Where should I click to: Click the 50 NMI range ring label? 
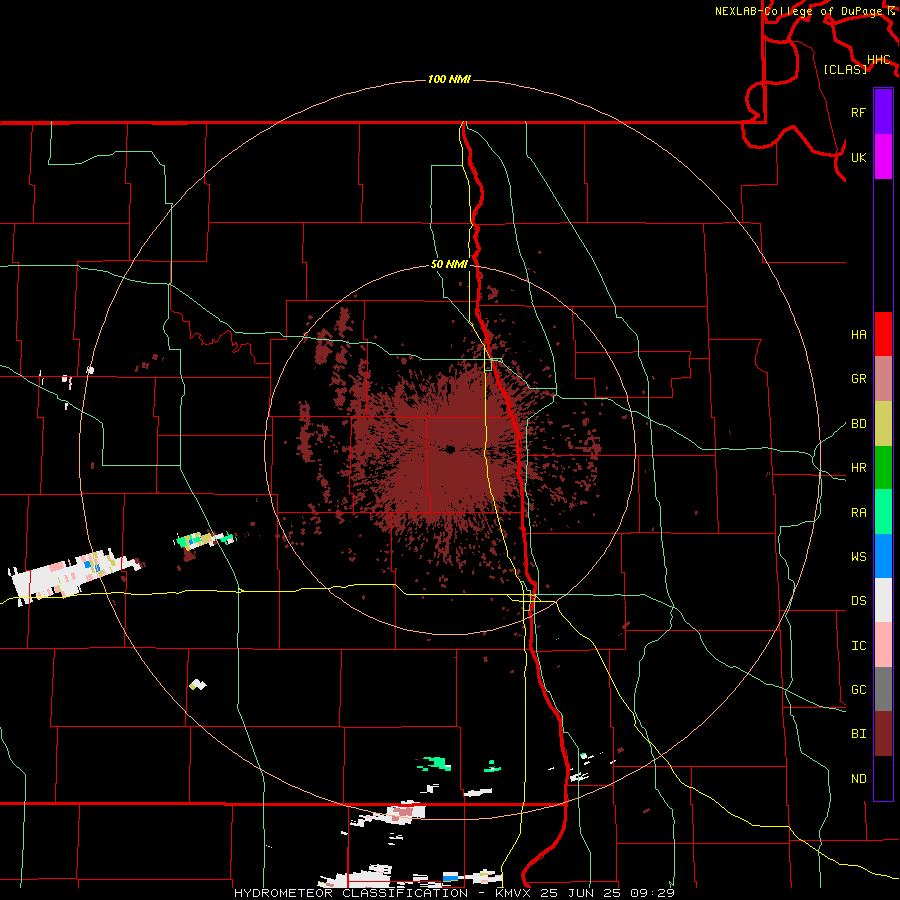click(449, 264)
